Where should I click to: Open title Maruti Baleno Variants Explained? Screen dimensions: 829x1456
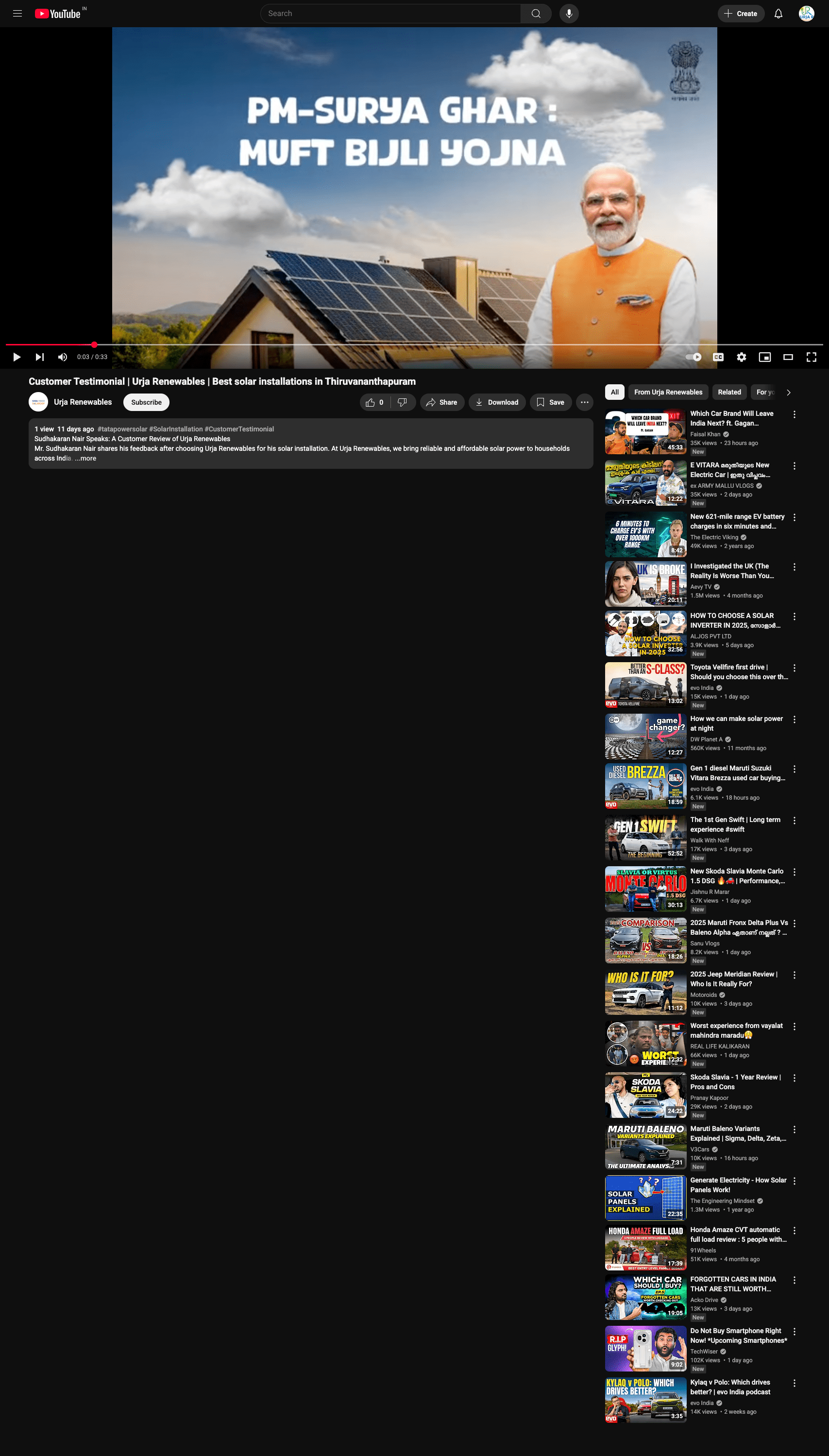click(738, 1133)
